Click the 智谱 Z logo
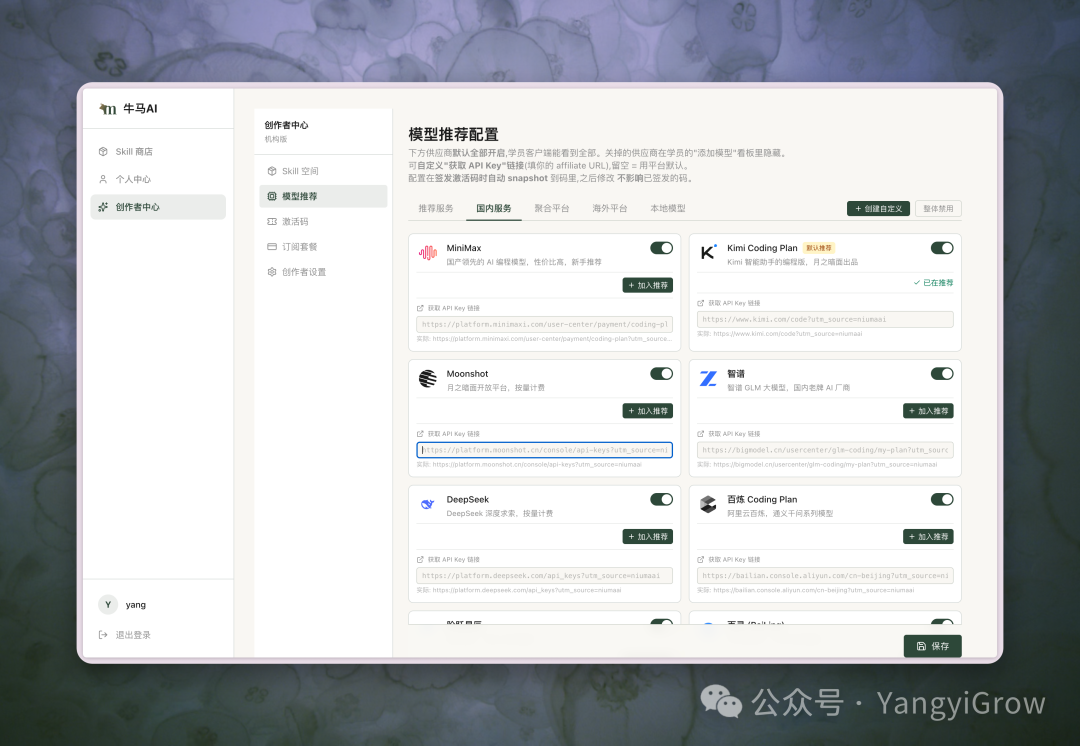The width and height of the screenshot is (1080, 746). point(708,379)
